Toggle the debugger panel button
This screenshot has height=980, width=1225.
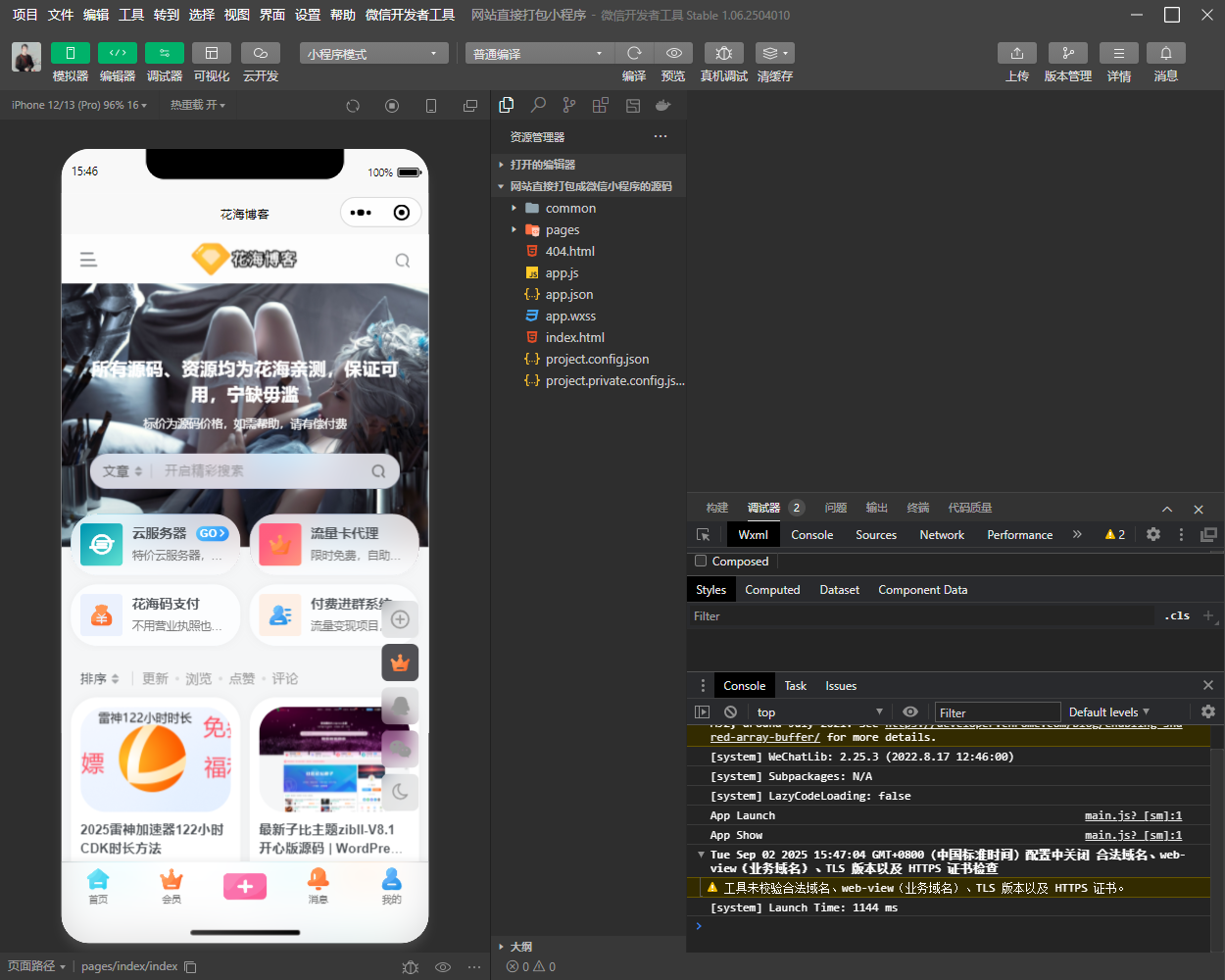coord(164,53)
